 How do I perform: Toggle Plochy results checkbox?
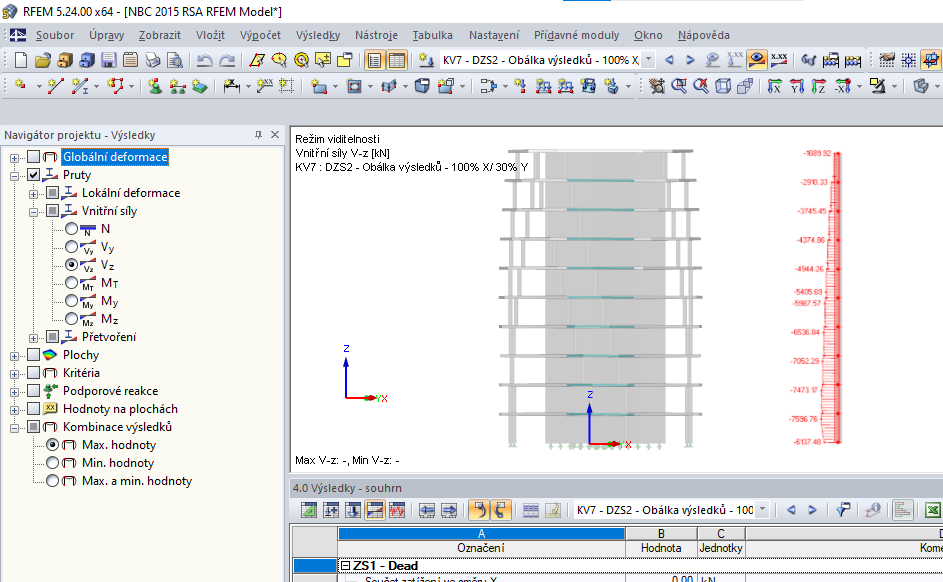tap(34, 355)
